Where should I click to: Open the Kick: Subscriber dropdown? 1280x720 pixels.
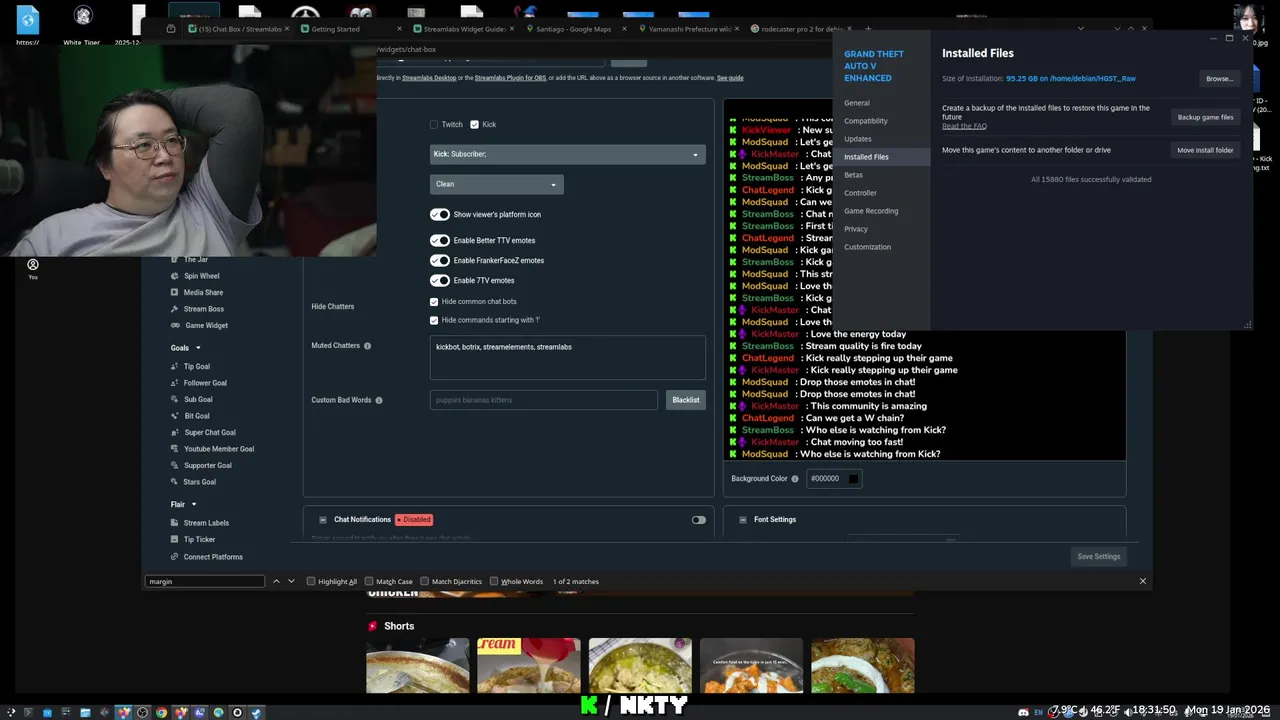click(568, 154)
